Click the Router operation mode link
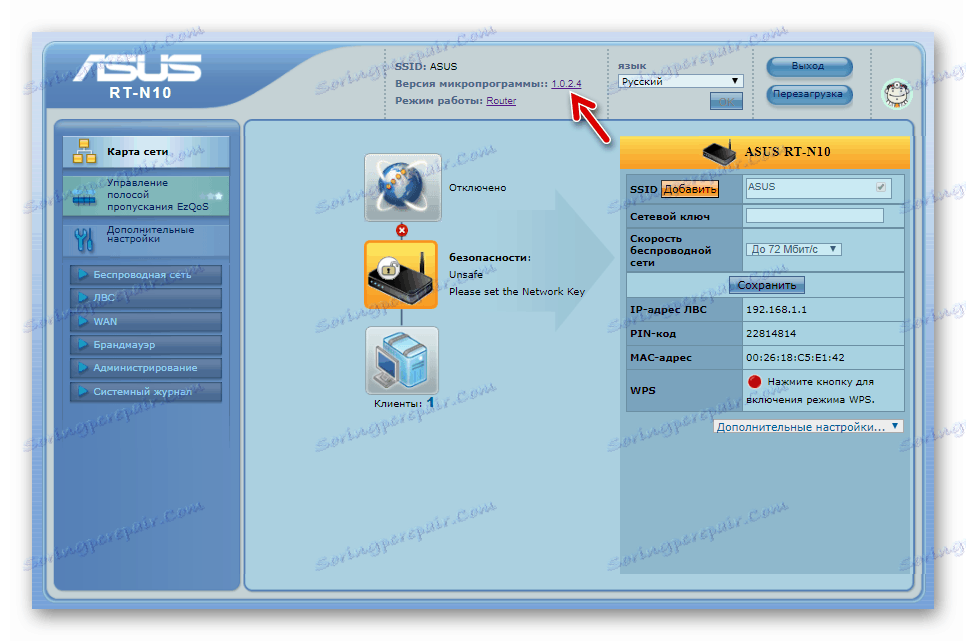The height and width of the screenshot is (641, 966). (x=501, y=100)
